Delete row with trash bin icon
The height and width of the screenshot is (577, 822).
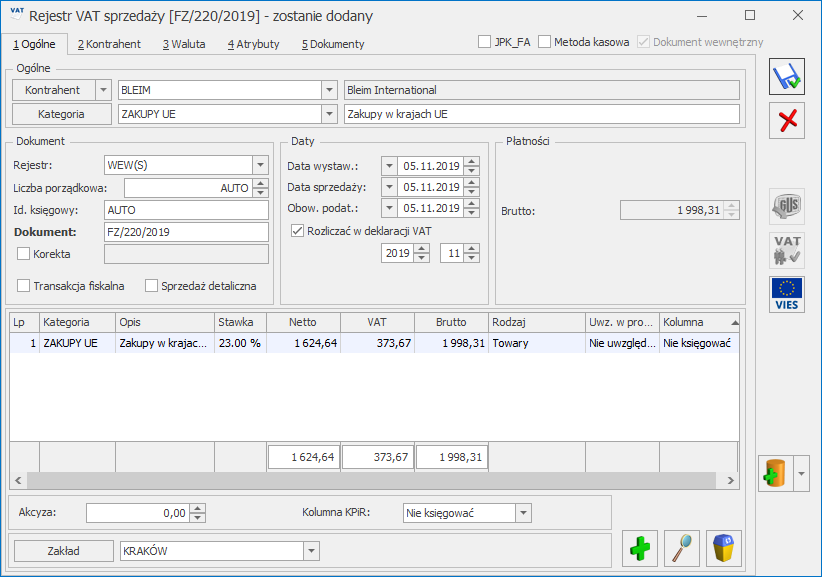click(723, 549)
